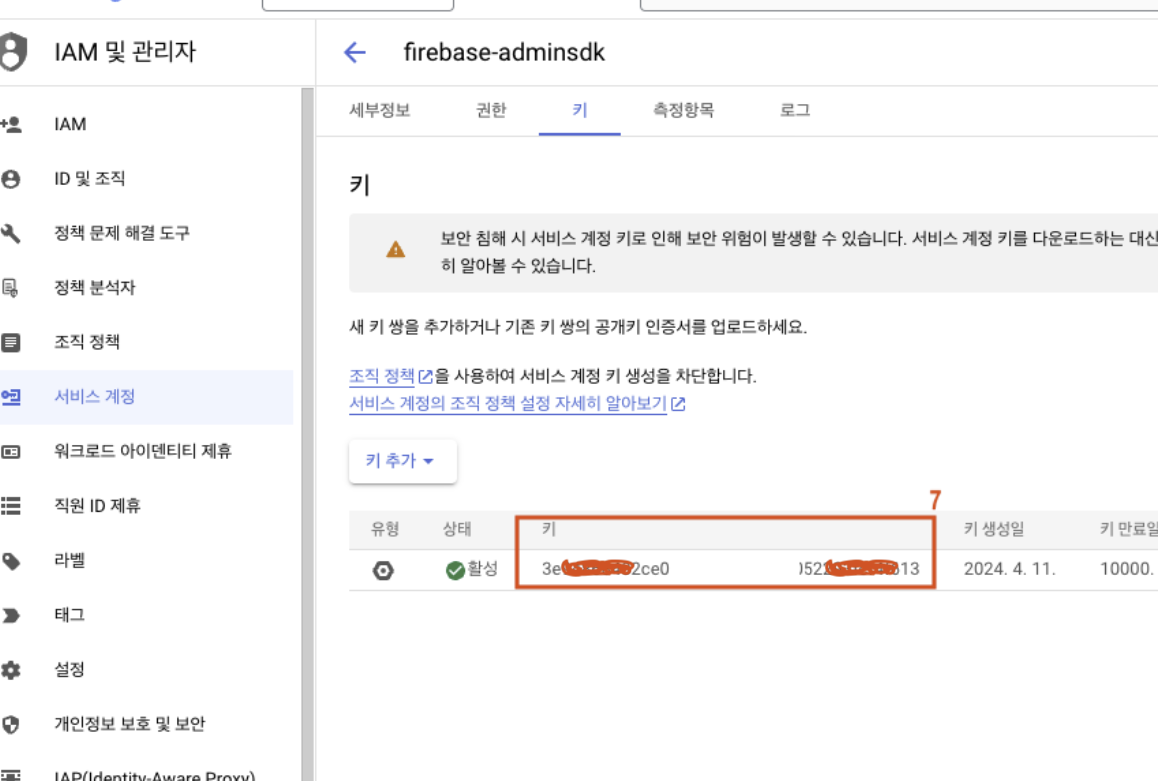Click the green active status checkmark

[x=455, y=570]
